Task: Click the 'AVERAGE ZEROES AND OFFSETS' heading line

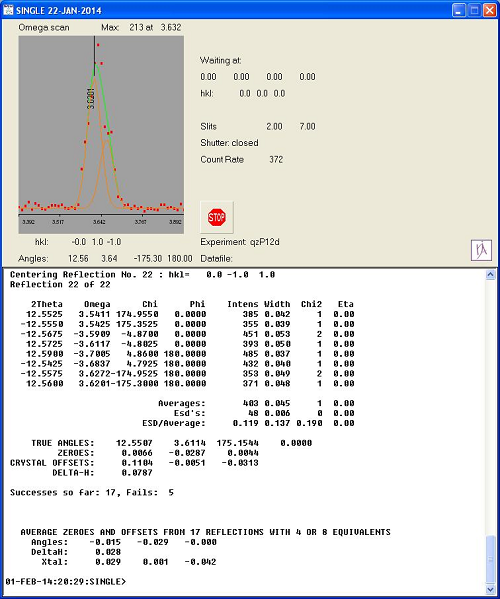Action: [206, 532]
